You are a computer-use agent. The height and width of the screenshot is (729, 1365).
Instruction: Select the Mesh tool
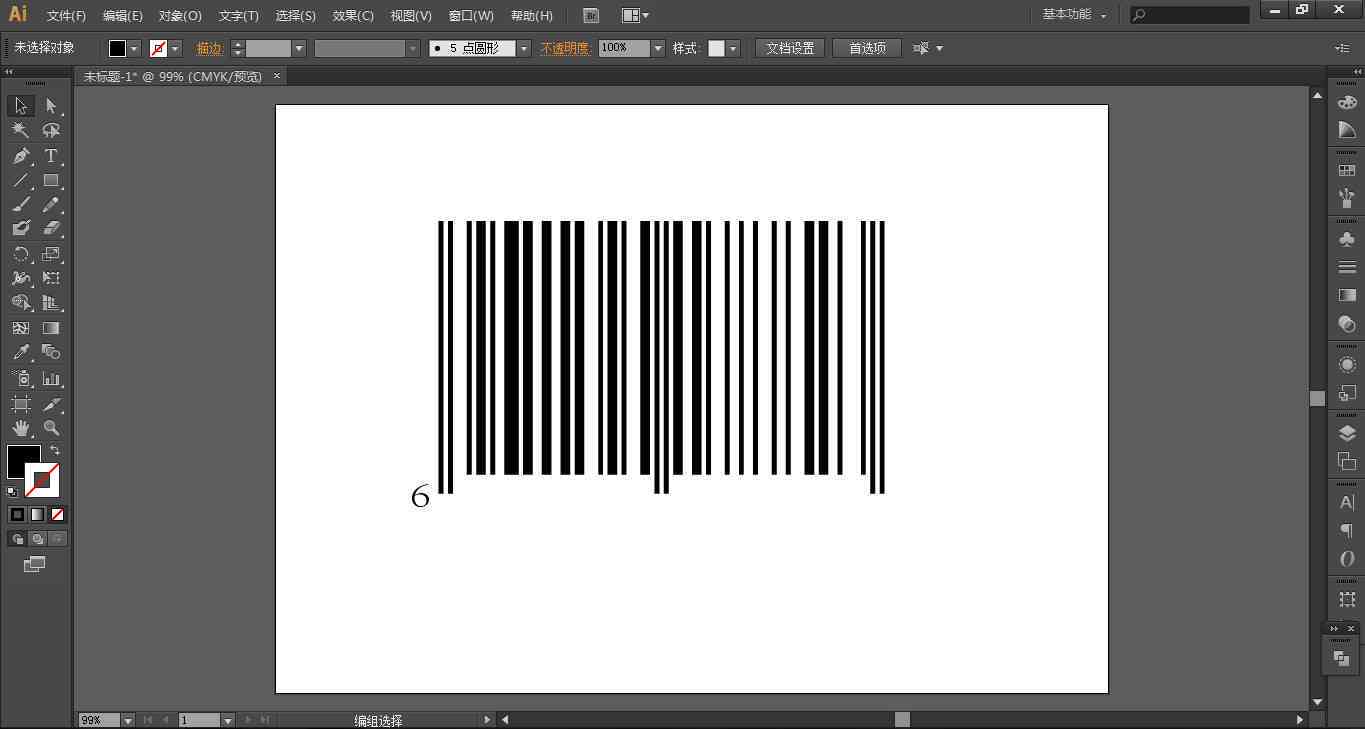pos(21,328)
